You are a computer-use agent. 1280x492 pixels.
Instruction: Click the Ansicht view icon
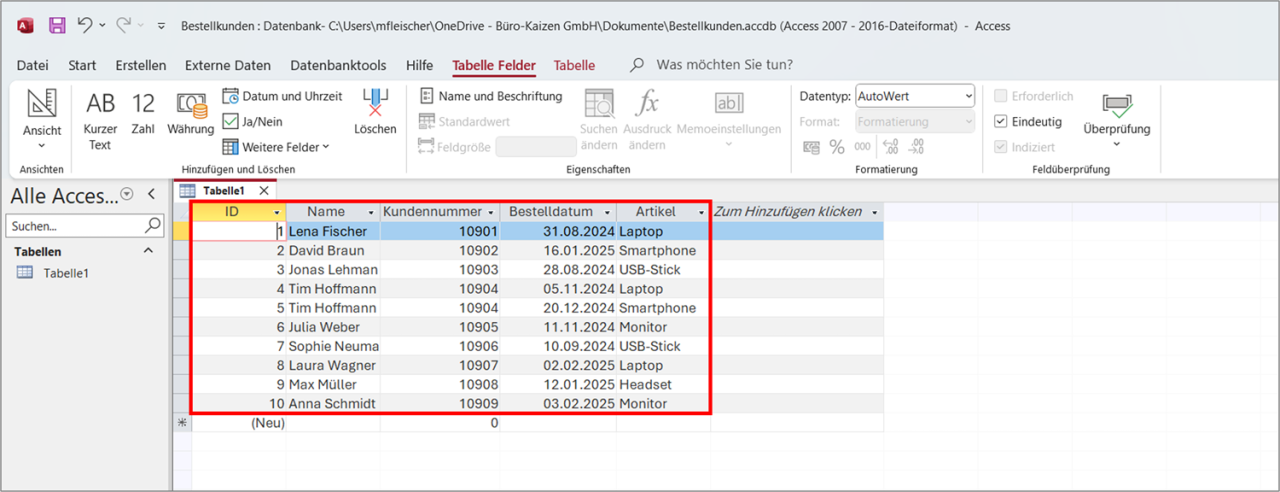pyautogui.click(x=41, y=102)
